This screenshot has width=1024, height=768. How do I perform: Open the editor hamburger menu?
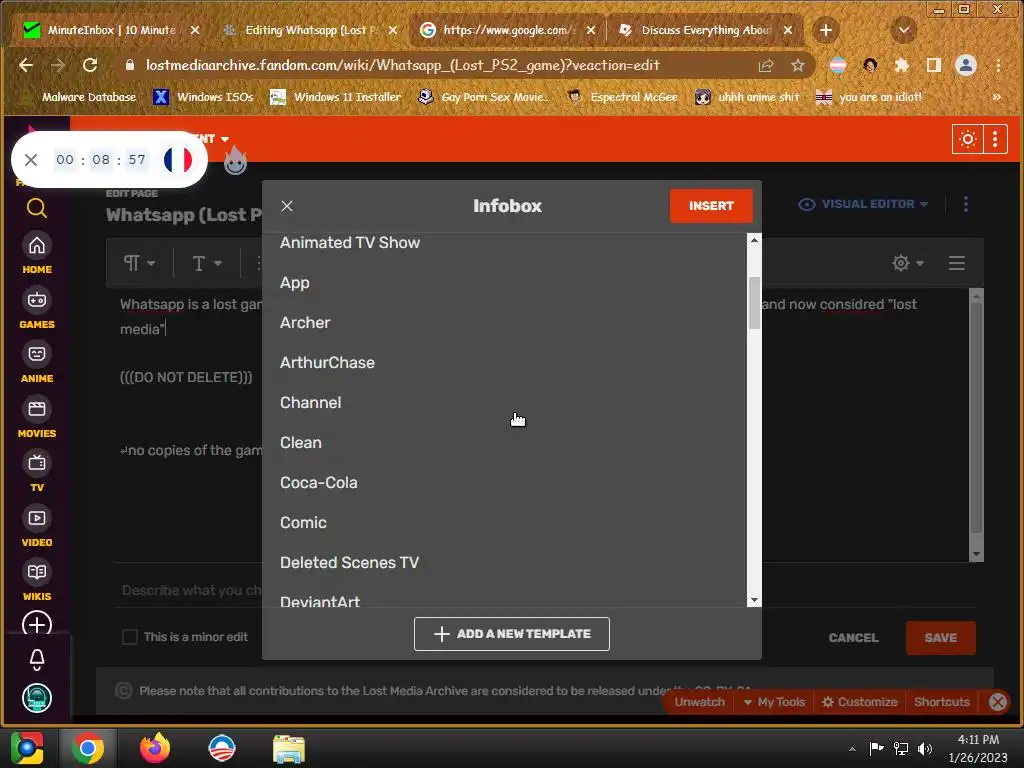(957, 263)
